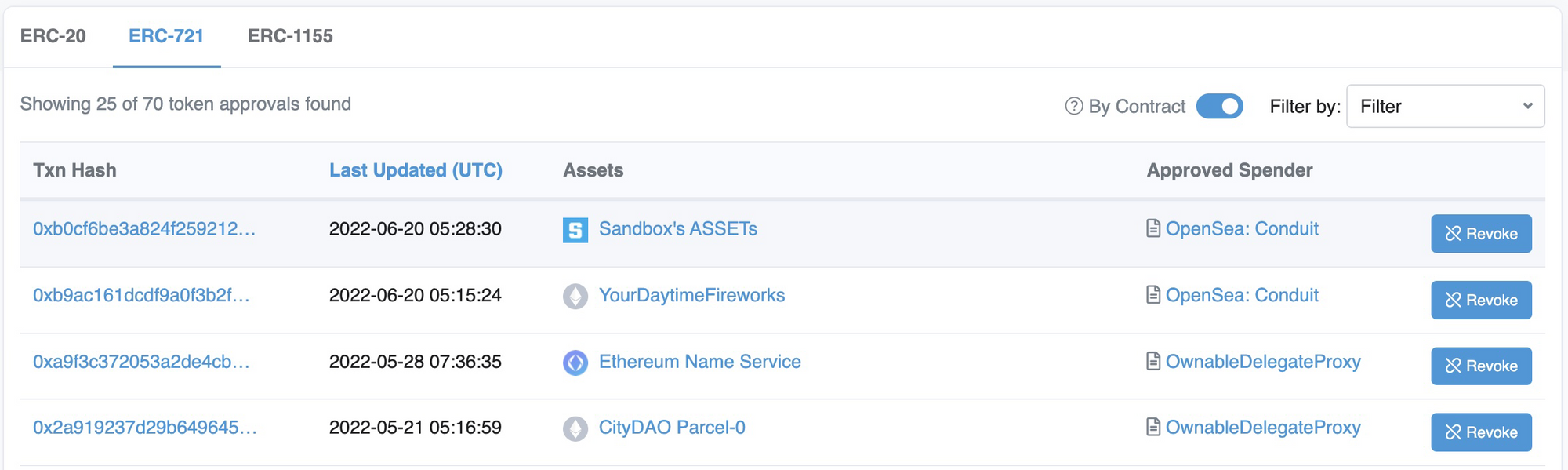
Task: Open the Filter by dropdown
Action: coord(1445,106)
